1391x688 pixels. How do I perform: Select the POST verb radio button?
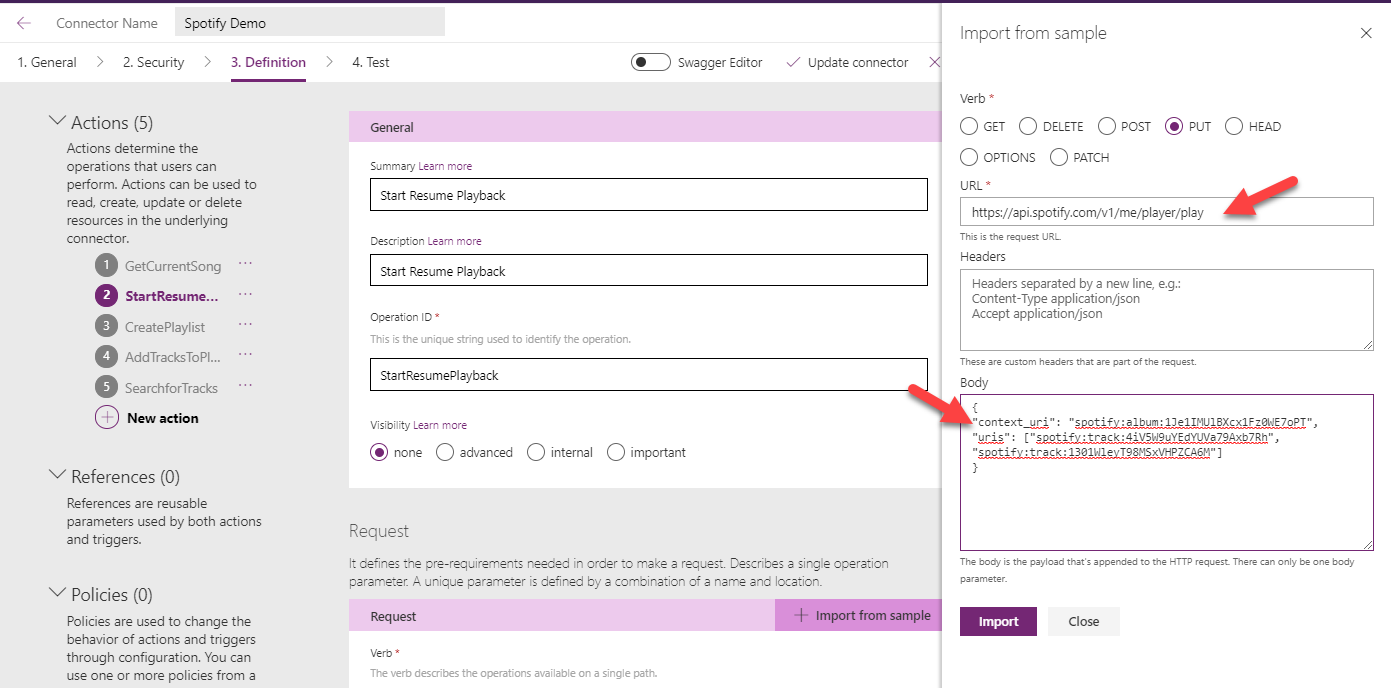1107,127
